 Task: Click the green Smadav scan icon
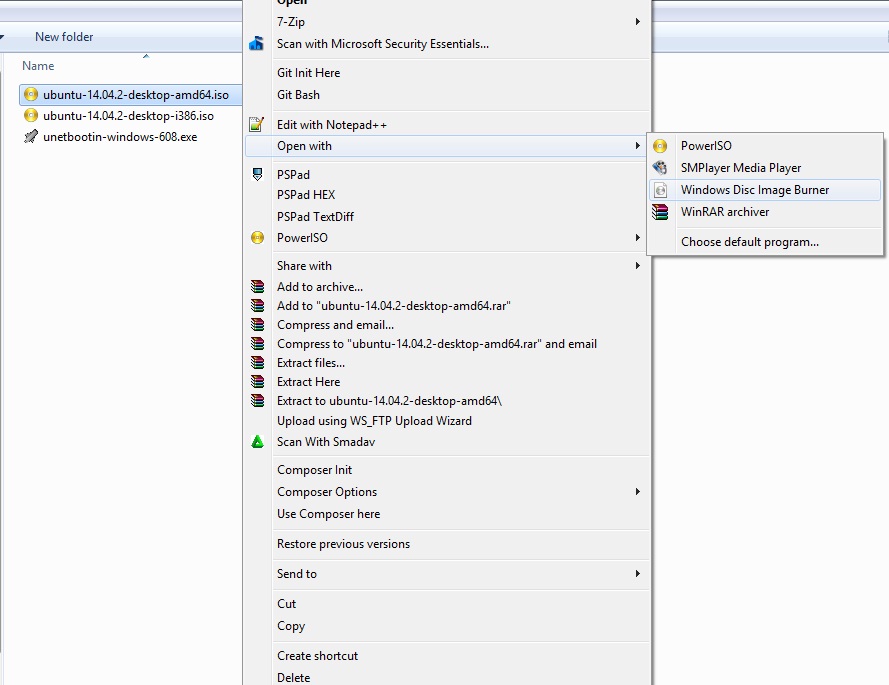point(257,441)
